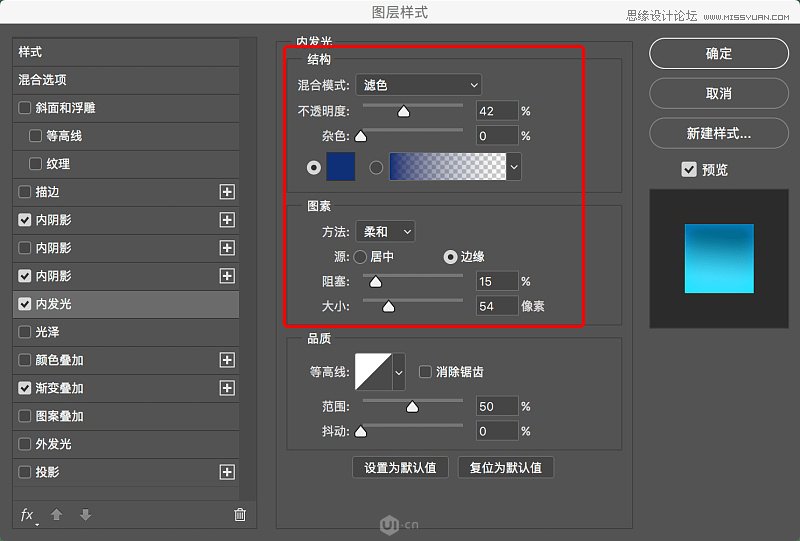Click the 不透明度 opacity slider handle
800x541 pixels.
pos(404,111)
